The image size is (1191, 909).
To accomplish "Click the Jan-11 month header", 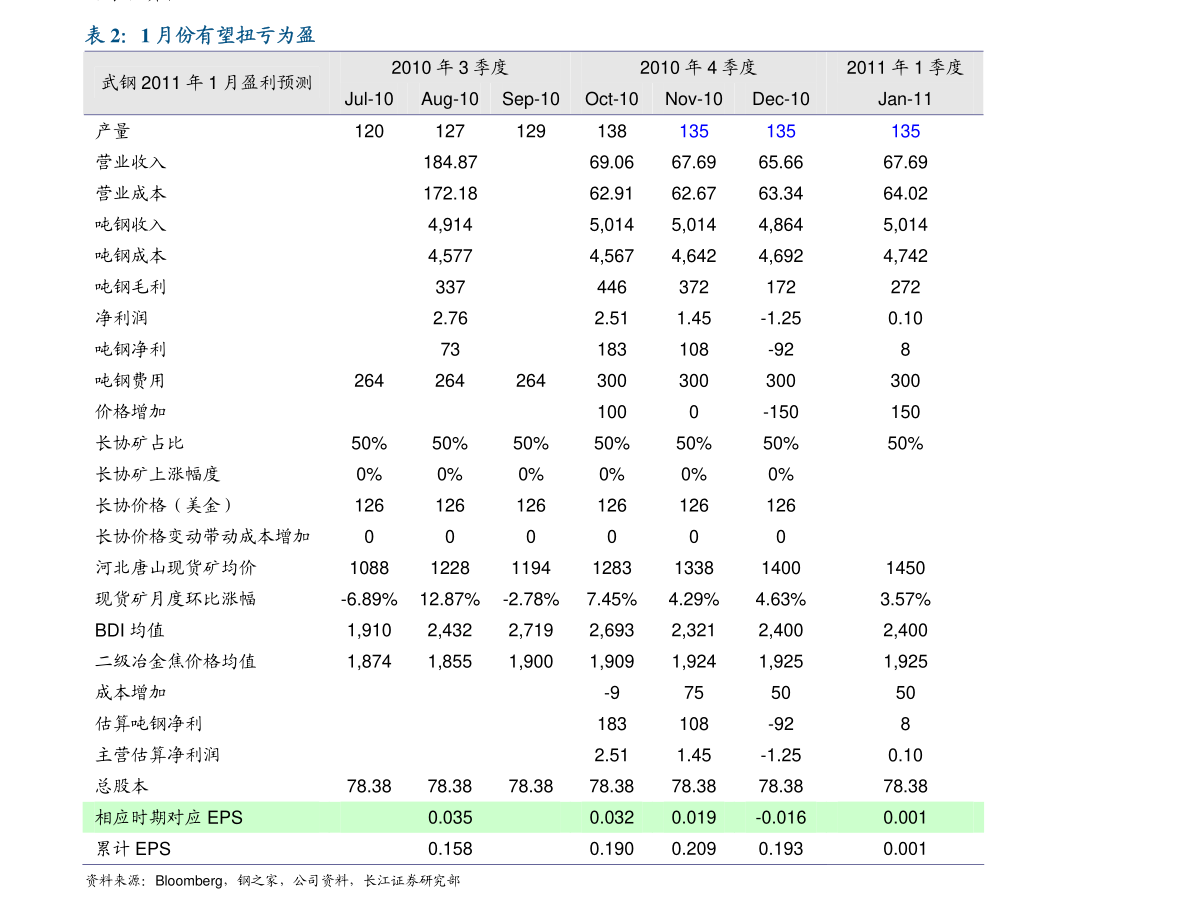I will [x=905, y=99].
